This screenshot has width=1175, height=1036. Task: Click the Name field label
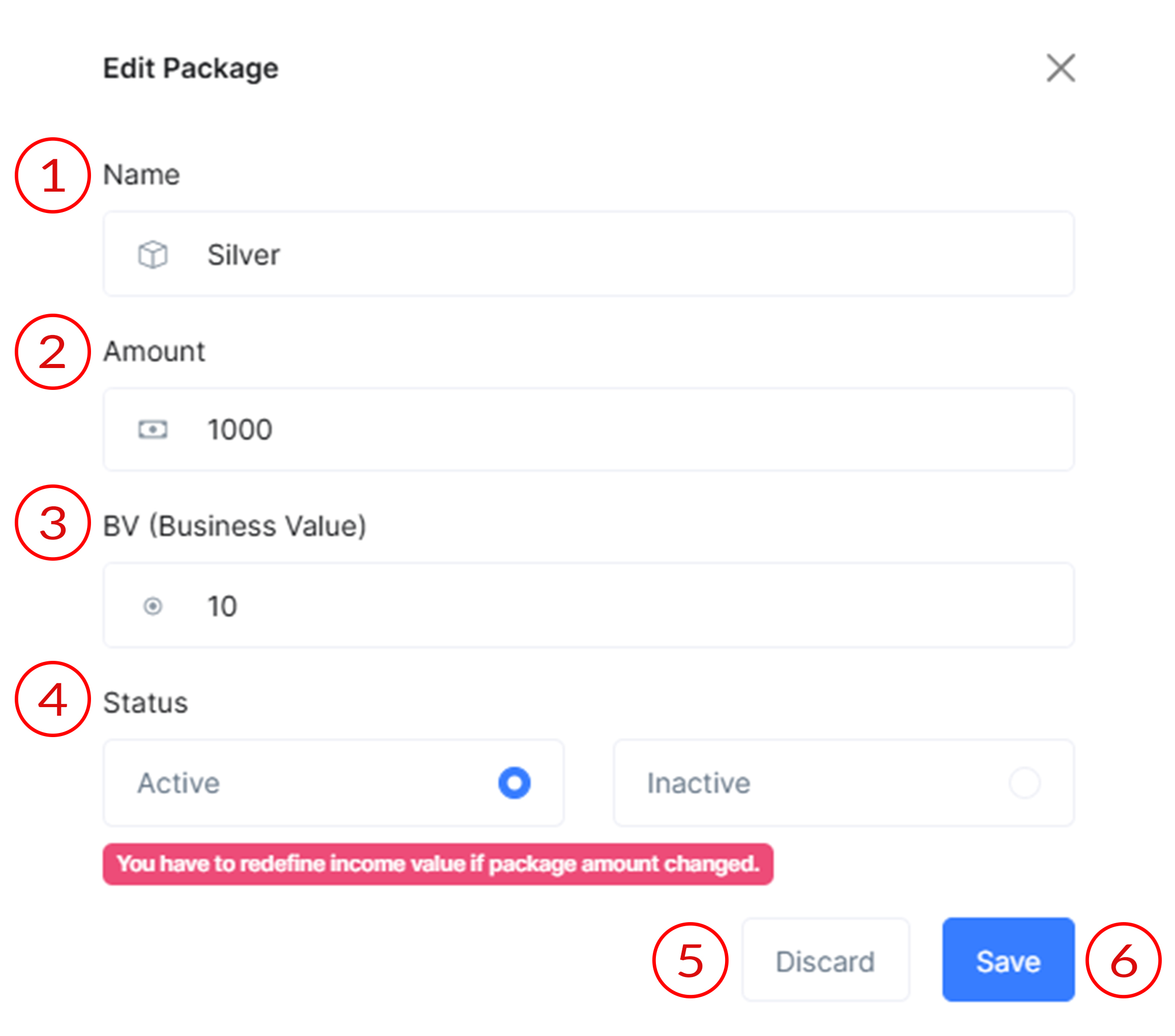point(141,175)
